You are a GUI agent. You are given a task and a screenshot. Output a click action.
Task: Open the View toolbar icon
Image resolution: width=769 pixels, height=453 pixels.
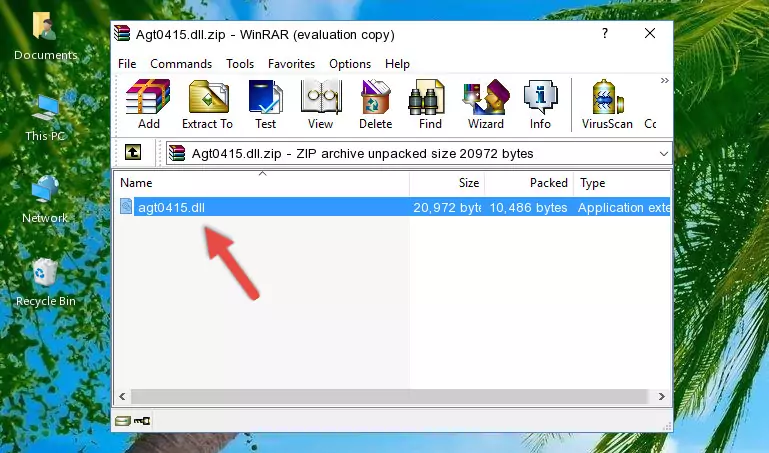pyautogui.click(x=321, y=104)
